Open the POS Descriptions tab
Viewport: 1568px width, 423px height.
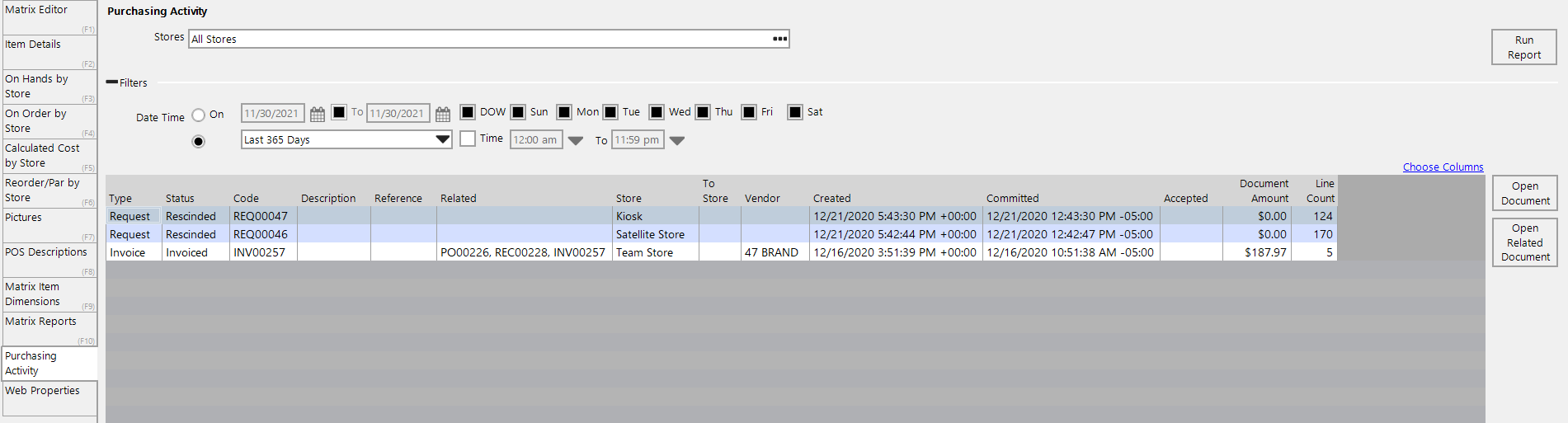click(49, 260)
